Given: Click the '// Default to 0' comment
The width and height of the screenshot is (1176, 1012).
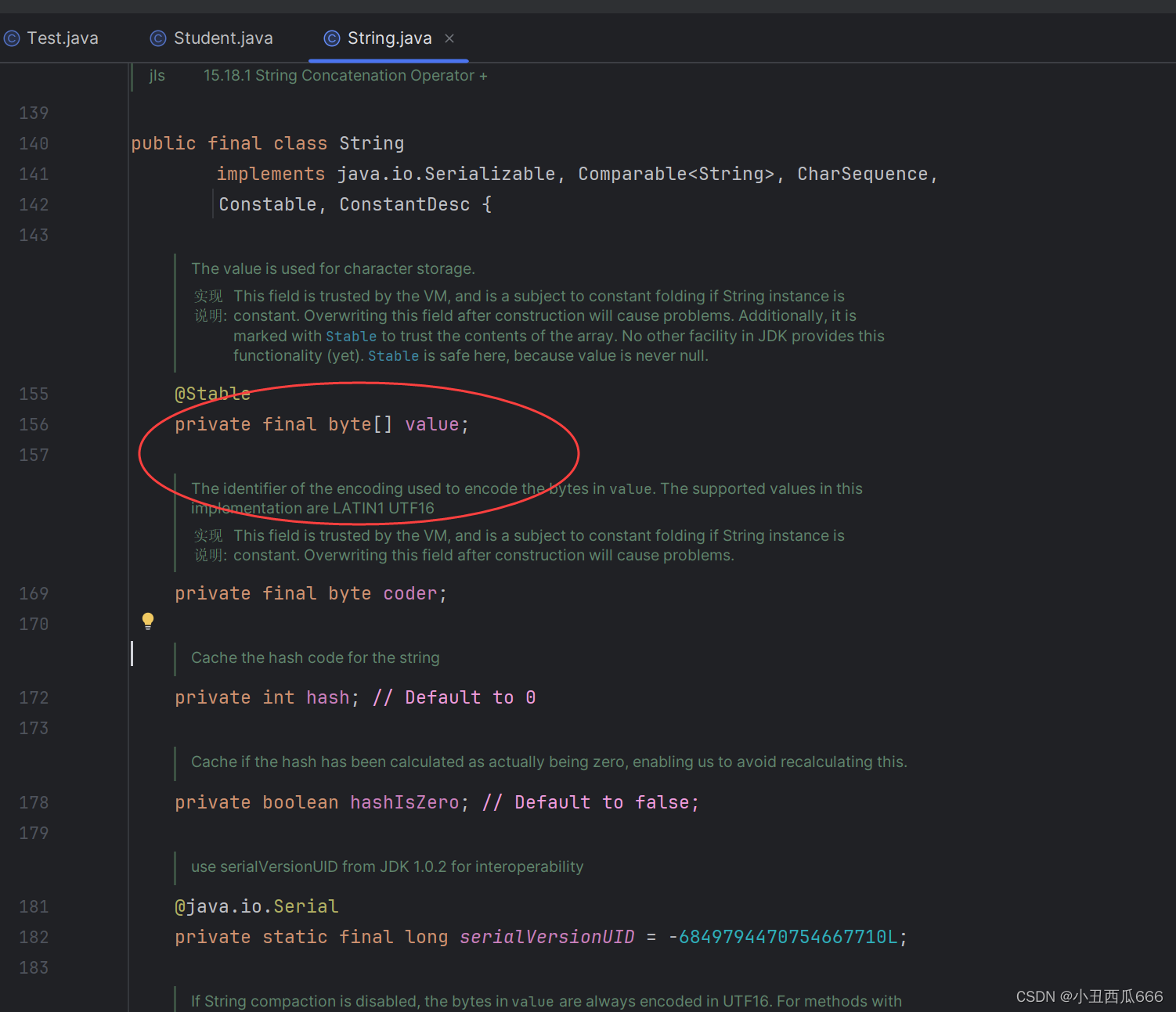Looking at the screenshot, I should 454,697.
